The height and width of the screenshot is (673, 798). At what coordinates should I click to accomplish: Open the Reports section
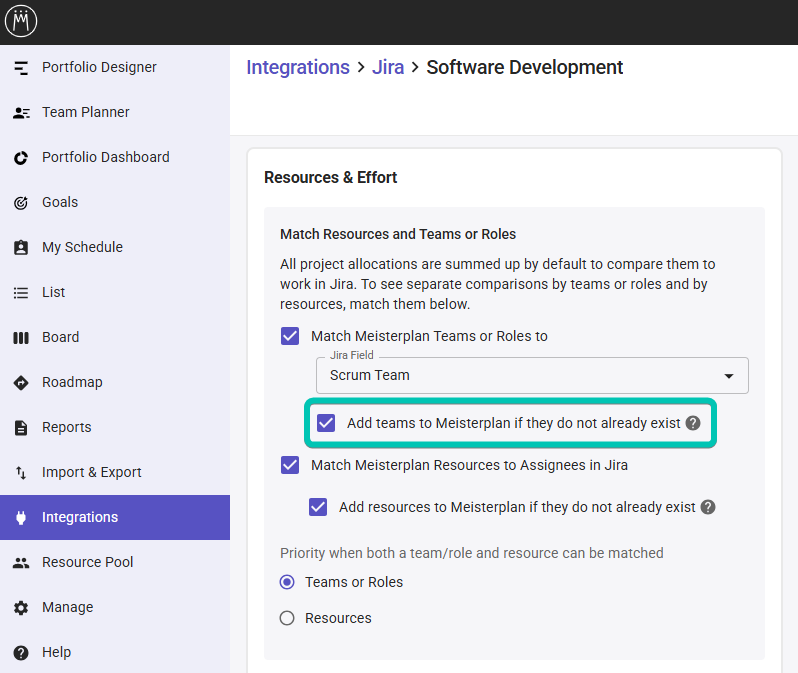[x=115, y=427]
